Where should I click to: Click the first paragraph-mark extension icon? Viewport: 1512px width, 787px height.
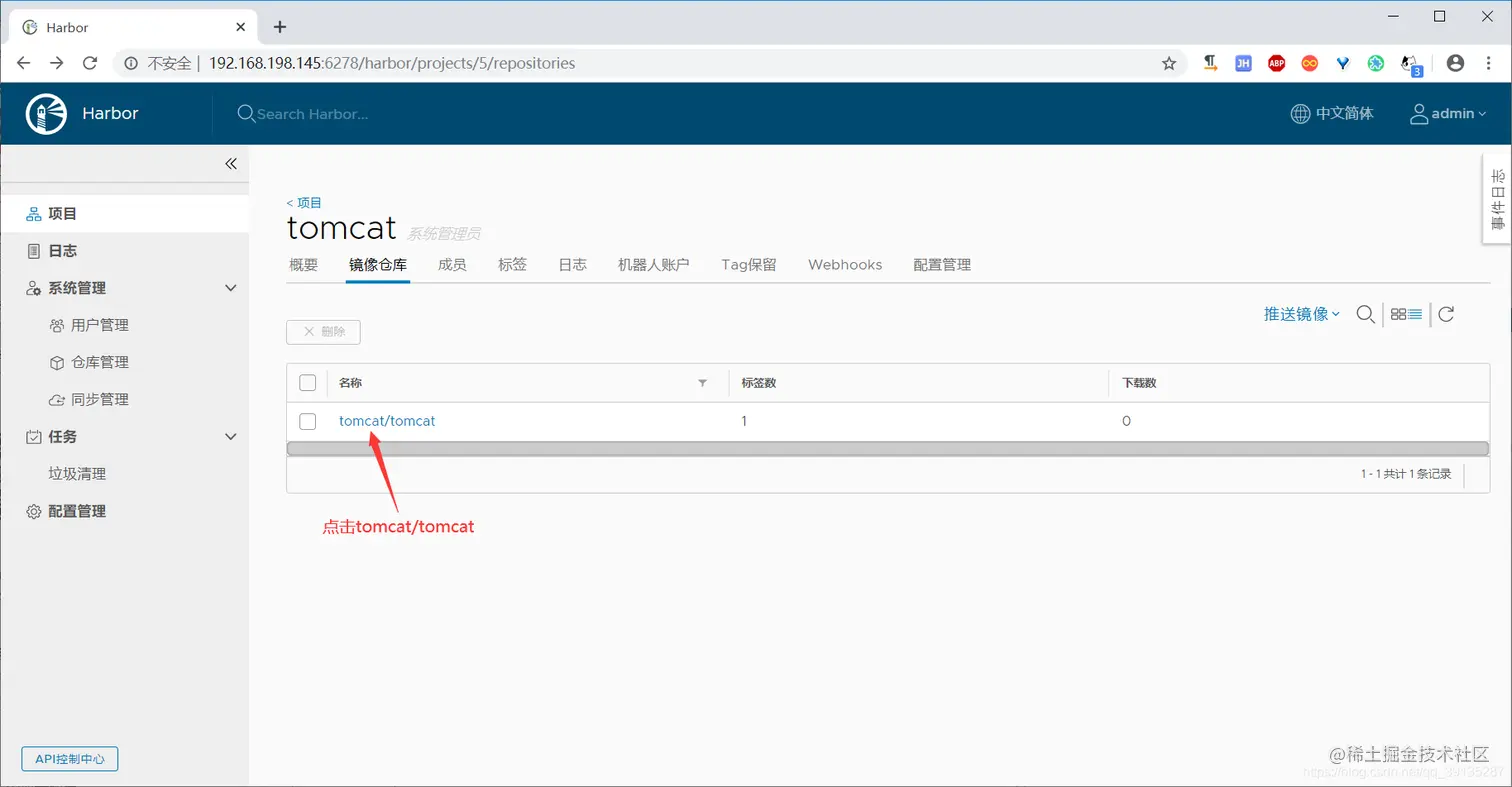click(x=1210, y=63)
